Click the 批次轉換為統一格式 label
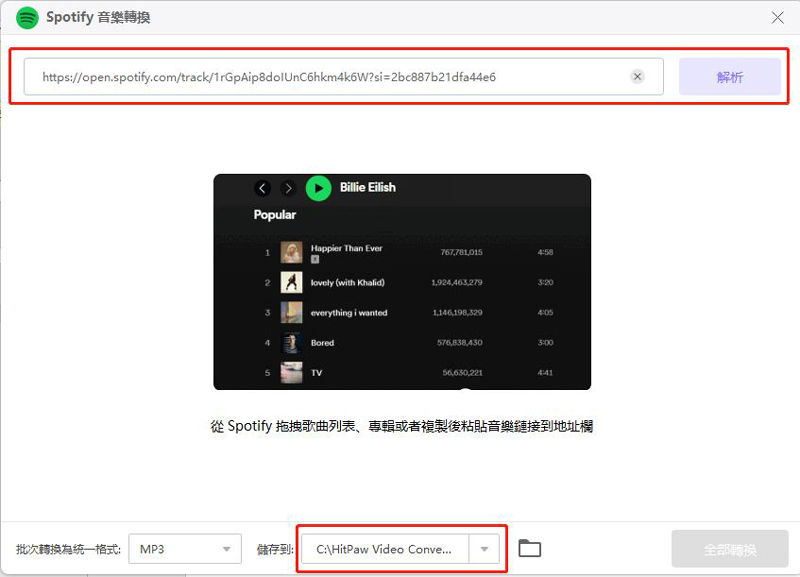The width and height of the screenshot is (800, 577). pyautogui.click(x=68, y=549)
